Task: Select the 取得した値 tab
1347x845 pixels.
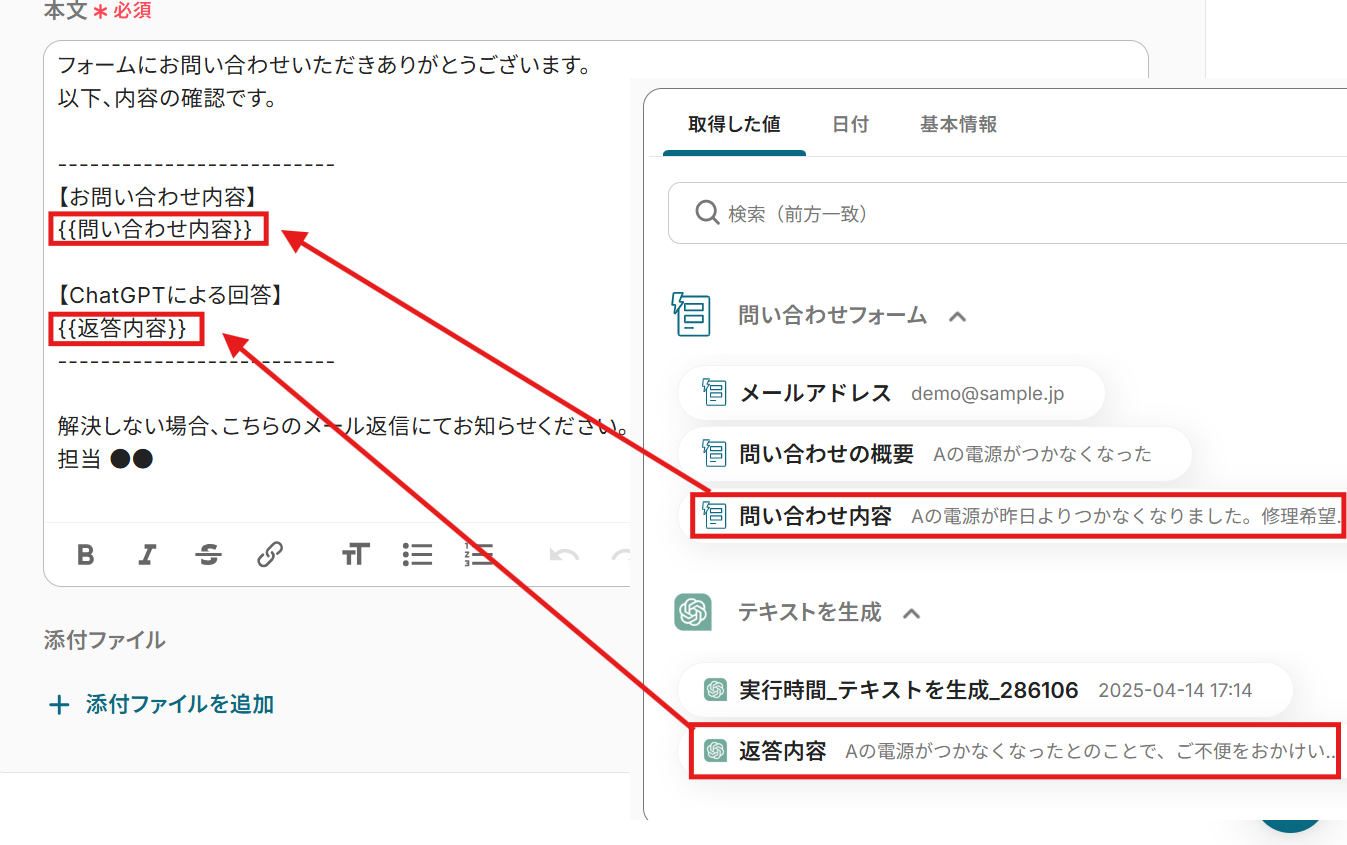Action: coord(734,125)
